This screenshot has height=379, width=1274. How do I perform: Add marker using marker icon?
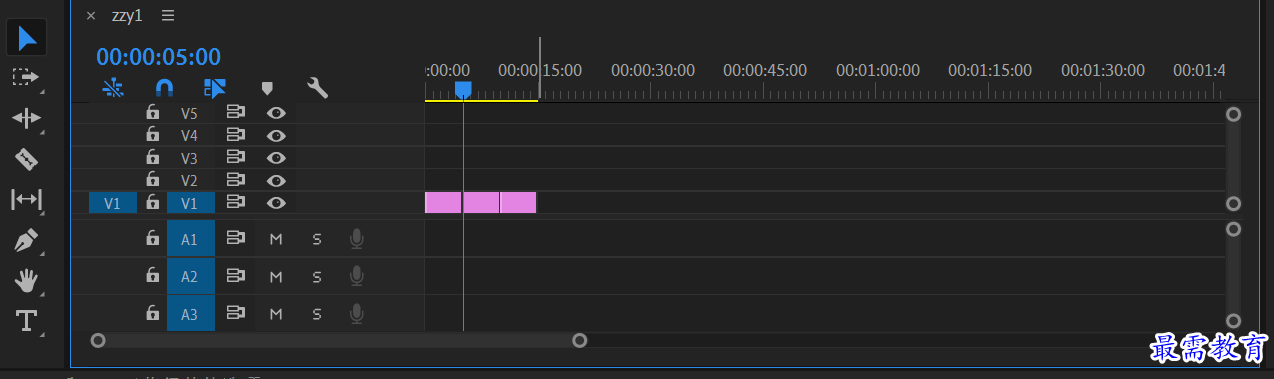coord(267,89)
